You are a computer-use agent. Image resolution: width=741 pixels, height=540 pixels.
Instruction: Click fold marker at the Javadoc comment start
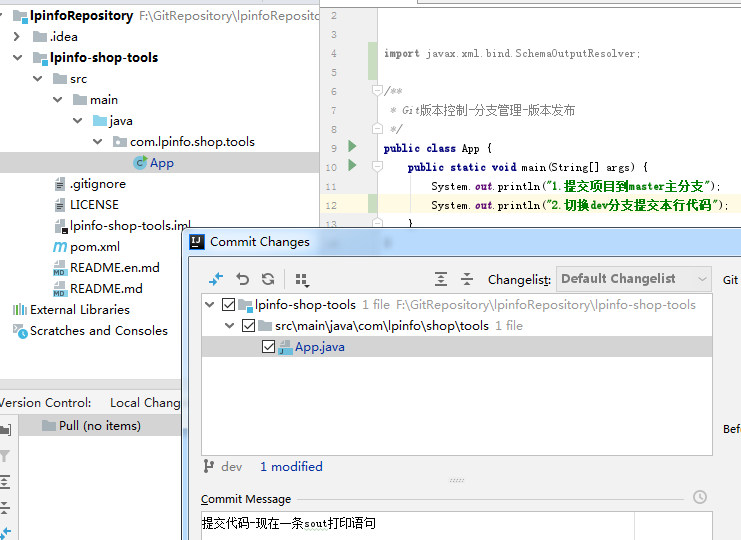tap(377, 90)
